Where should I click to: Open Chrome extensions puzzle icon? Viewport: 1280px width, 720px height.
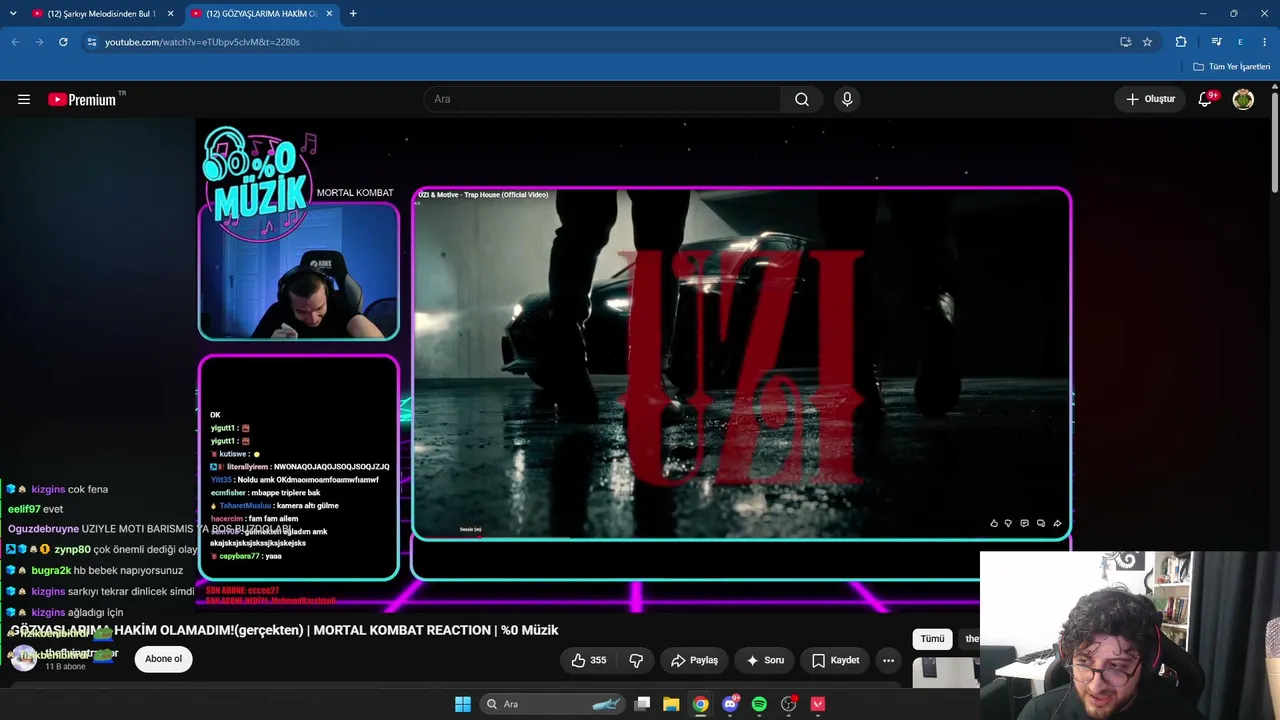(1181, 42)
